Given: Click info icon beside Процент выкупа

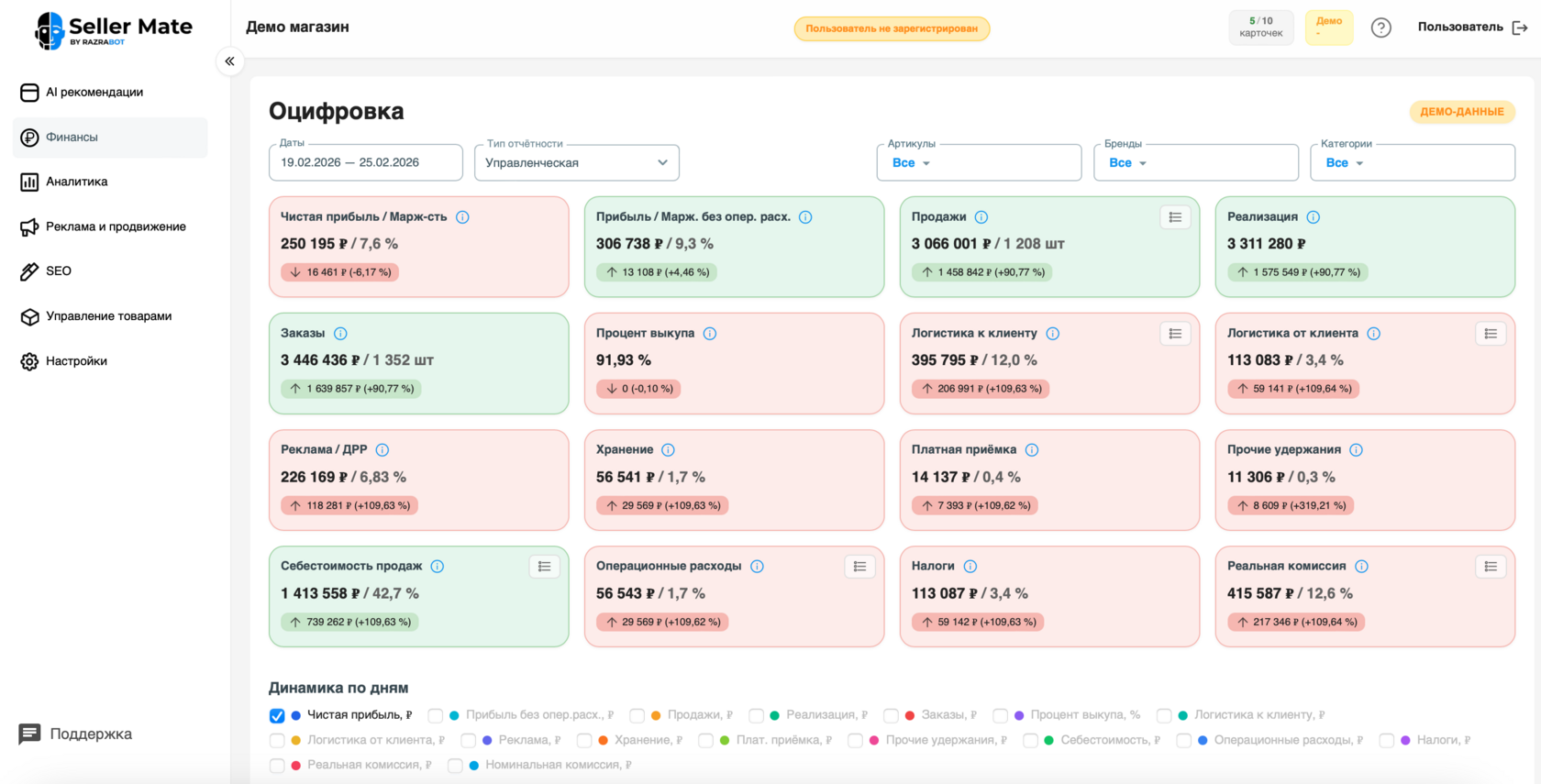Looking at the screenshot, I should 710,334.
